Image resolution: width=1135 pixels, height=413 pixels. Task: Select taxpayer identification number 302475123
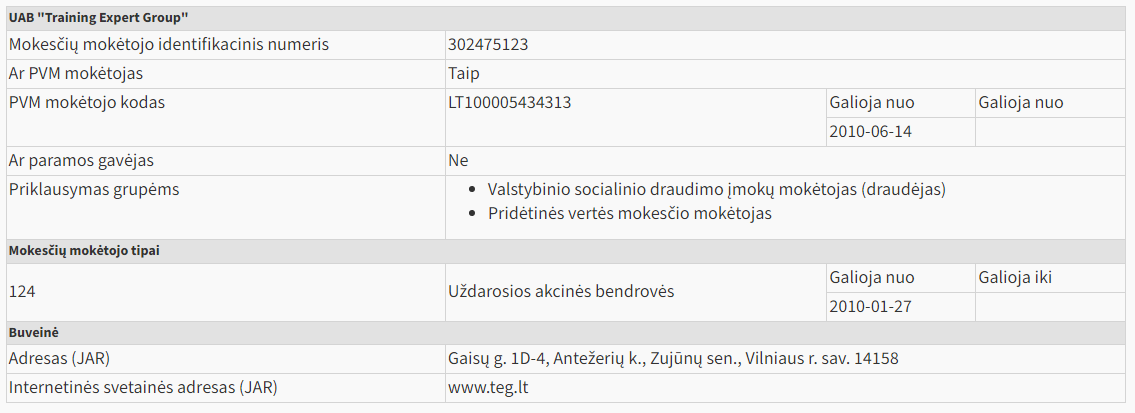click(502, 45)
